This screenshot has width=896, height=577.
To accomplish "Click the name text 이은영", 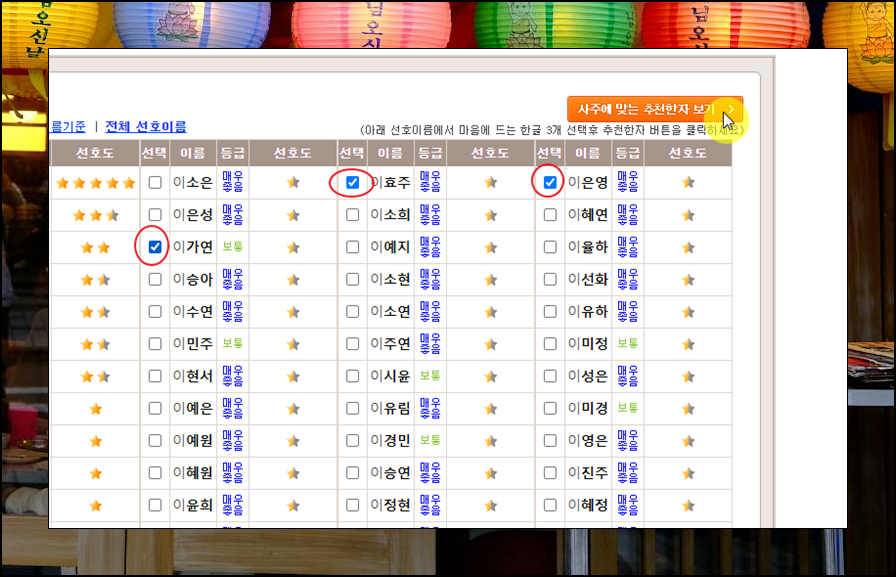I will pyautogui.click(x=587, y=182).
